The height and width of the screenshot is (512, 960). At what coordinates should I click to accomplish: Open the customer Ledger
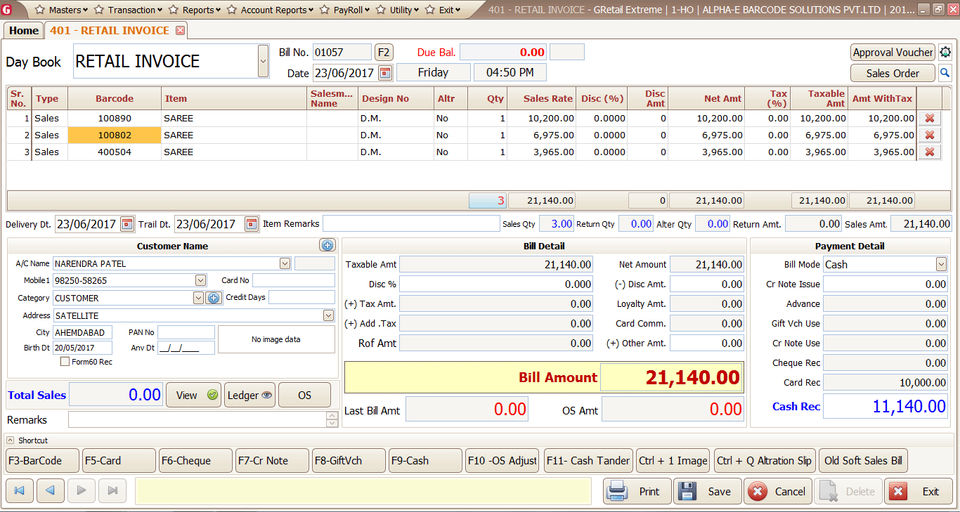[249, 395]
